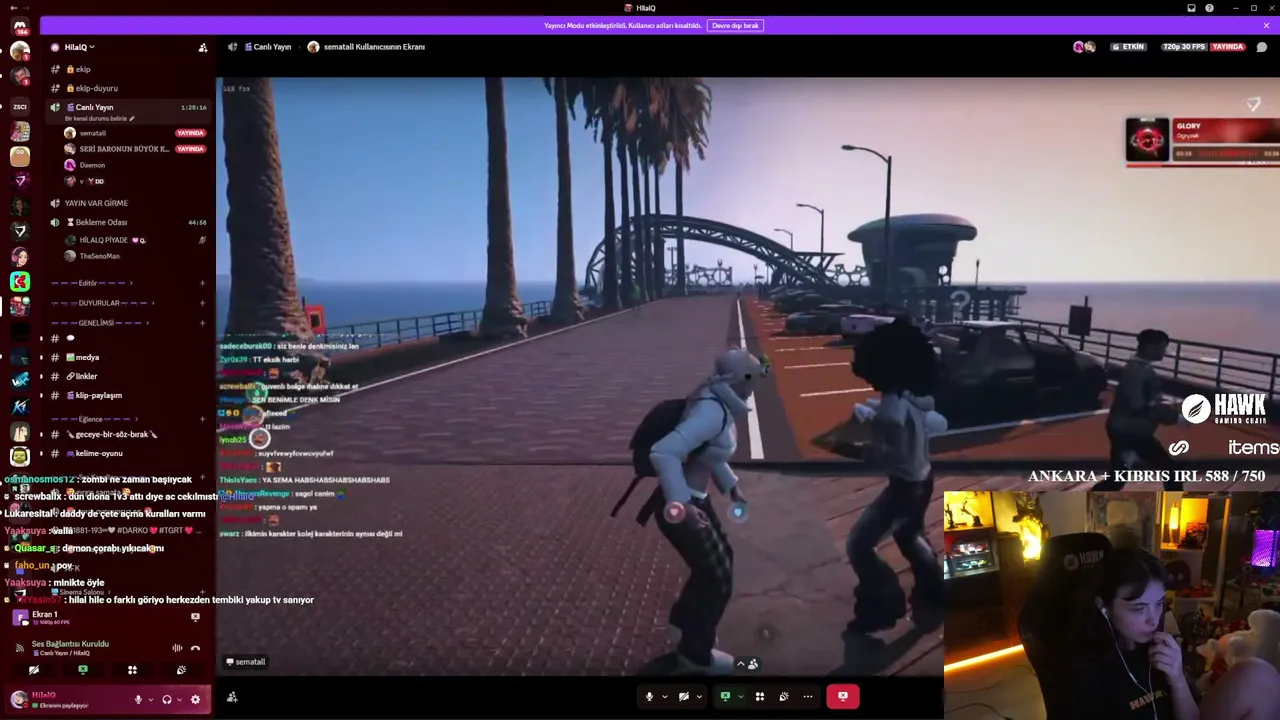Open user settings gear icon

coord(195,700)
